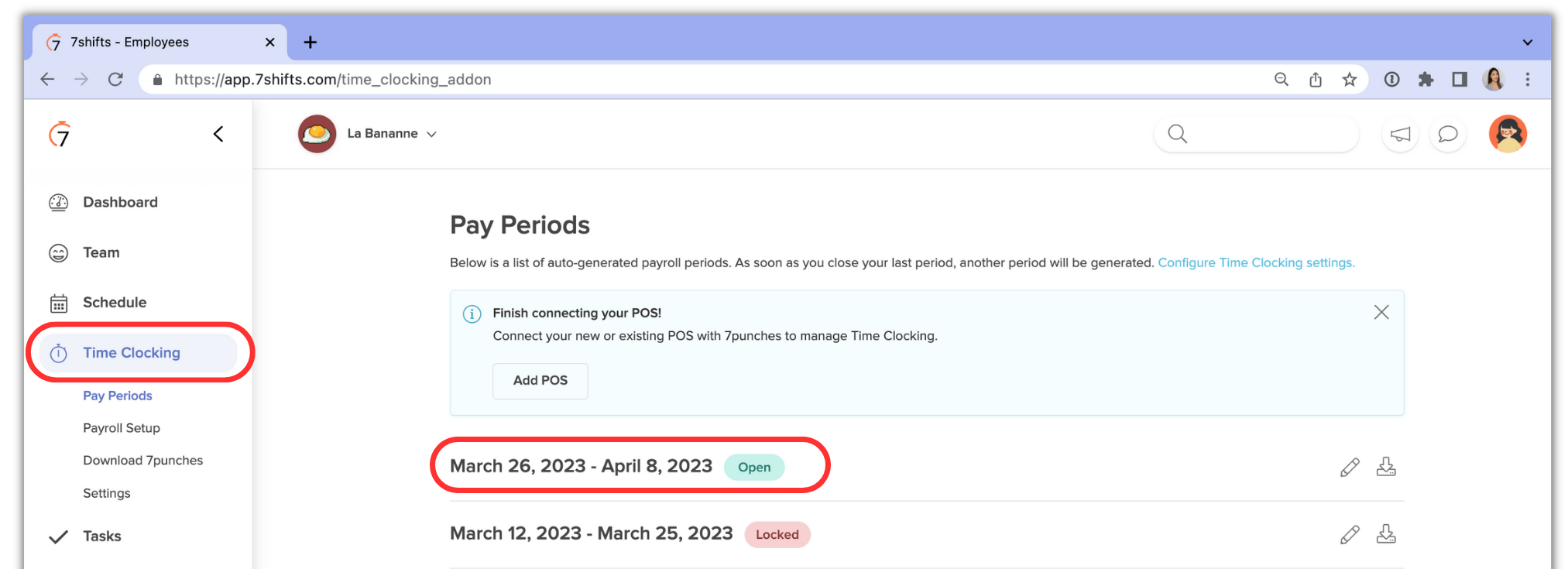Edit the March 26 pay period with the pencil icon
The image size is (1568, 569).
pyautogui.click(x=1350, y=466)
